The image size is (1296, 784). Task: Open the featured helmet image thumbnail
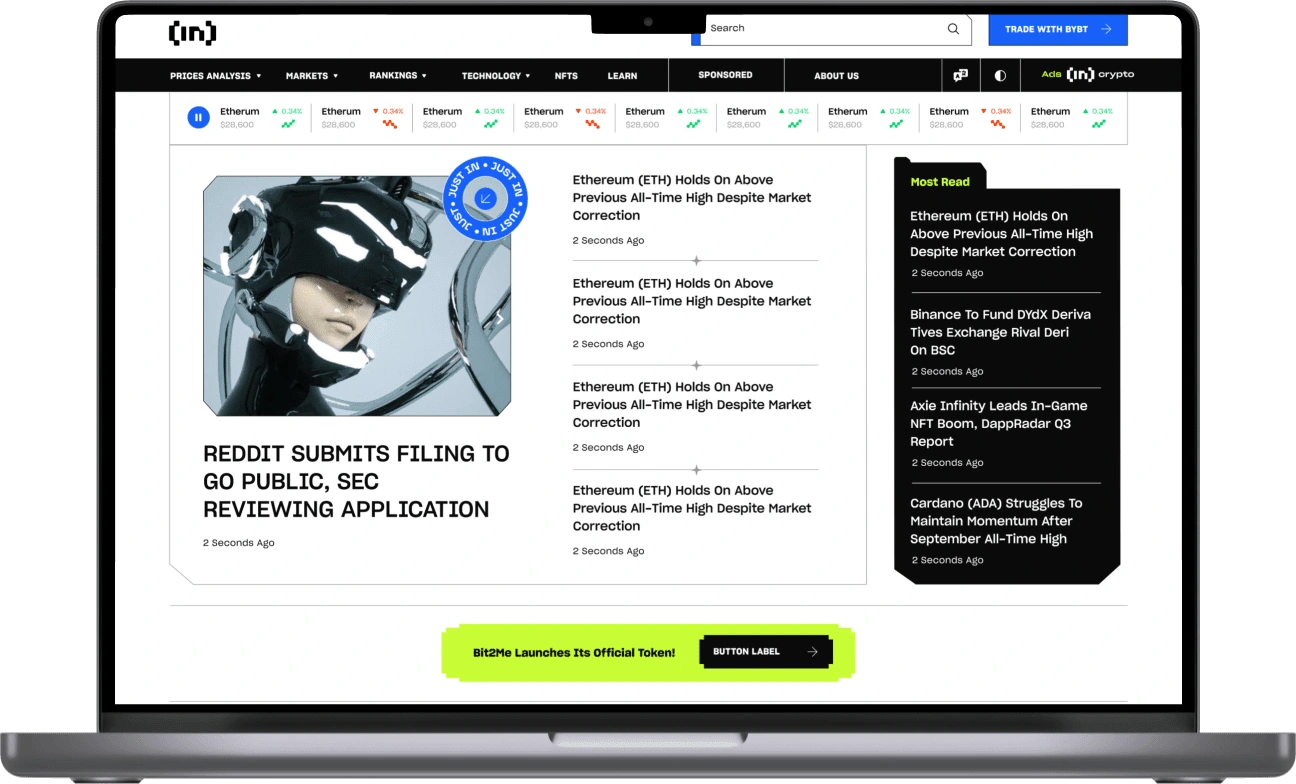pos(357,296)
